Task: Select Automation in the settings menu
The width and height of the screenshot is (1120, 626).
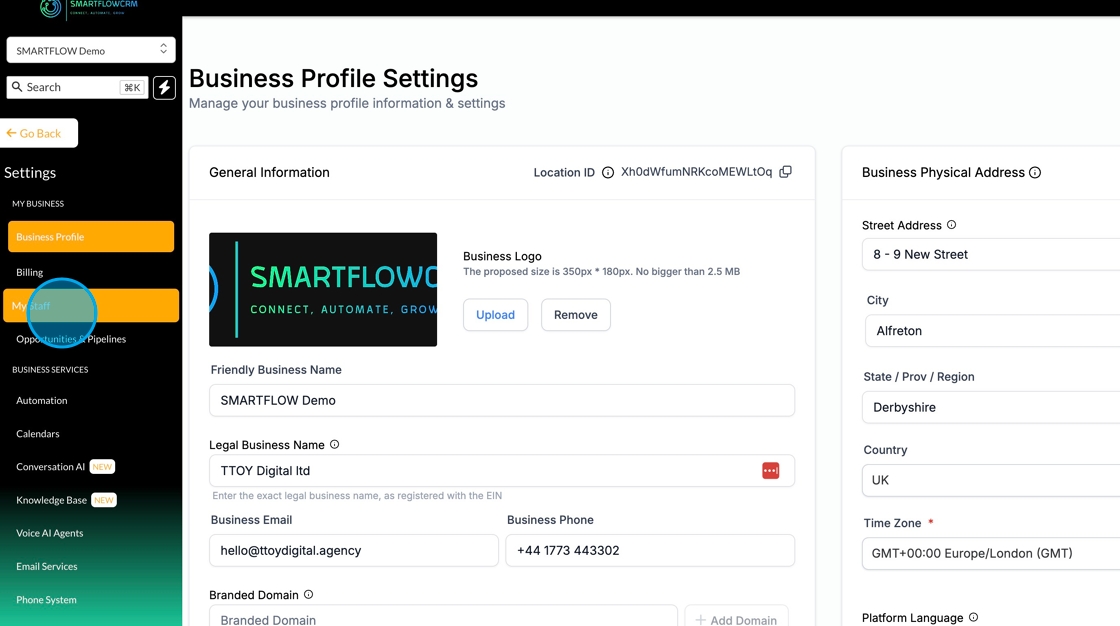Action: [42, 401]
